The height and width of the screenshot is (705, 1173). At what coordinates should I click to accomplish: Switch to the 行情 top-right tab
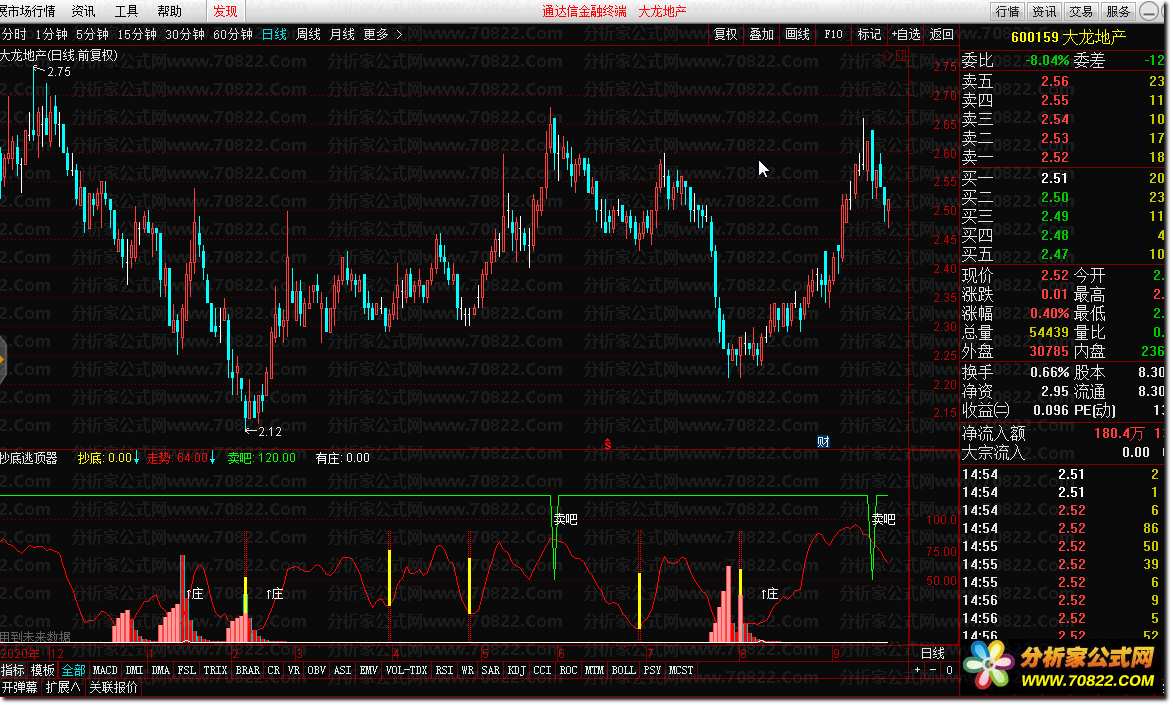[x=1008, y=11]
